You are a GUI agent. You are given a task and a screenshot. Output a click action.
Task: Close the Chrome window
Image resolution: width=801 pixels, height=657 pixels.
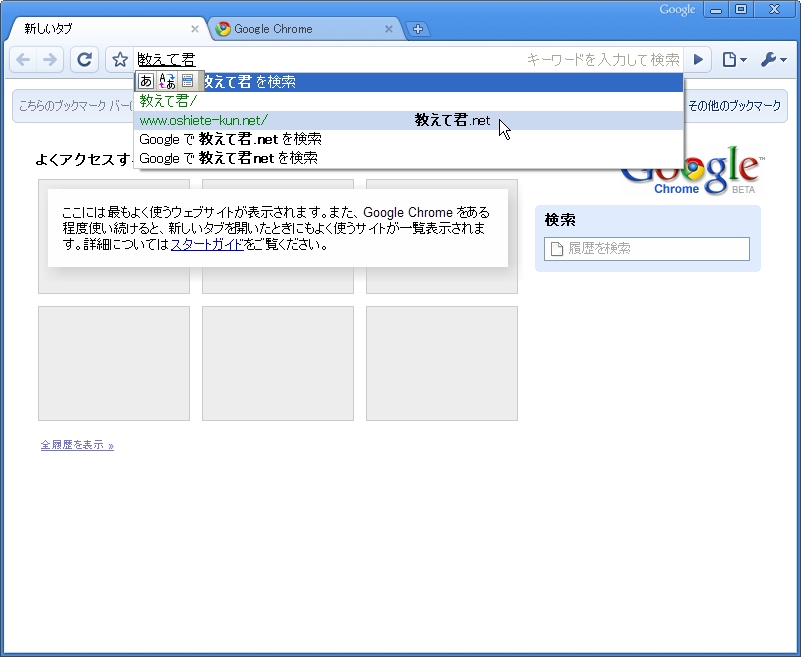[774, 9]
